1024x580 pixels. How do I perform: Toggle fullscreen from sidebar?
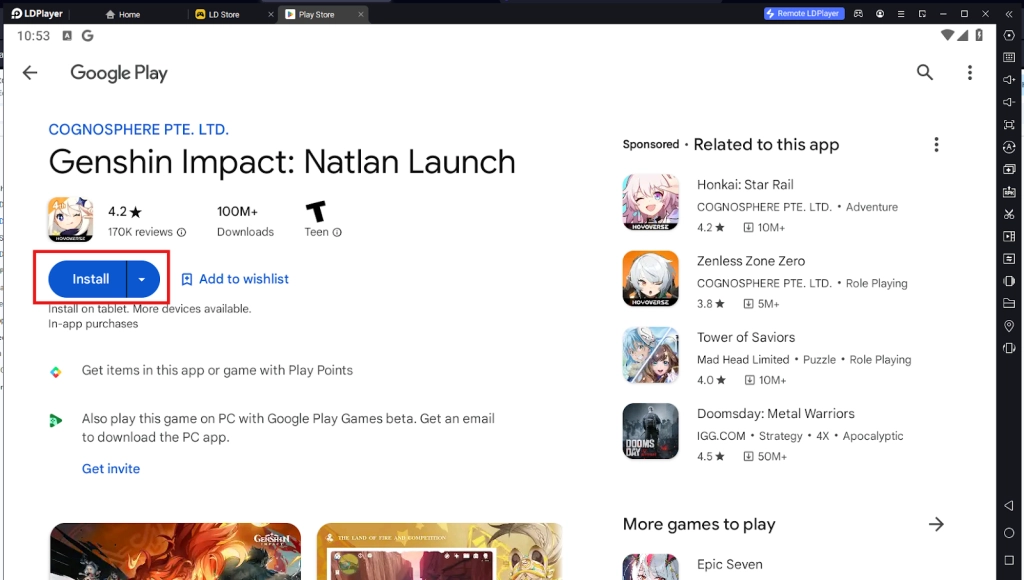pyautogui.click(x=1009, y=125)
